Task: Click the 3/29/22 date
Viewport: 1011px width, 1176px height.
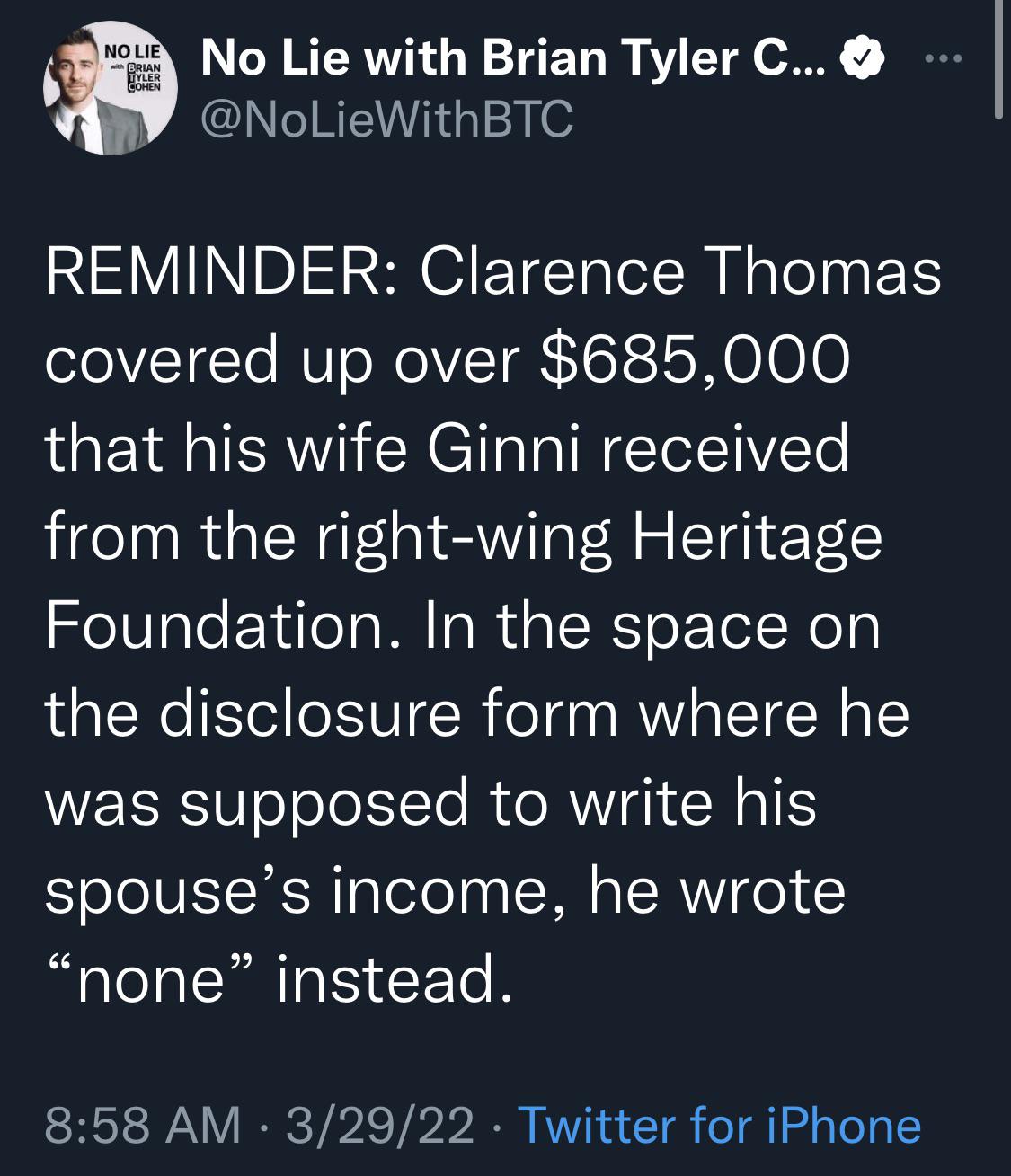Action: tap(379, 1125)
